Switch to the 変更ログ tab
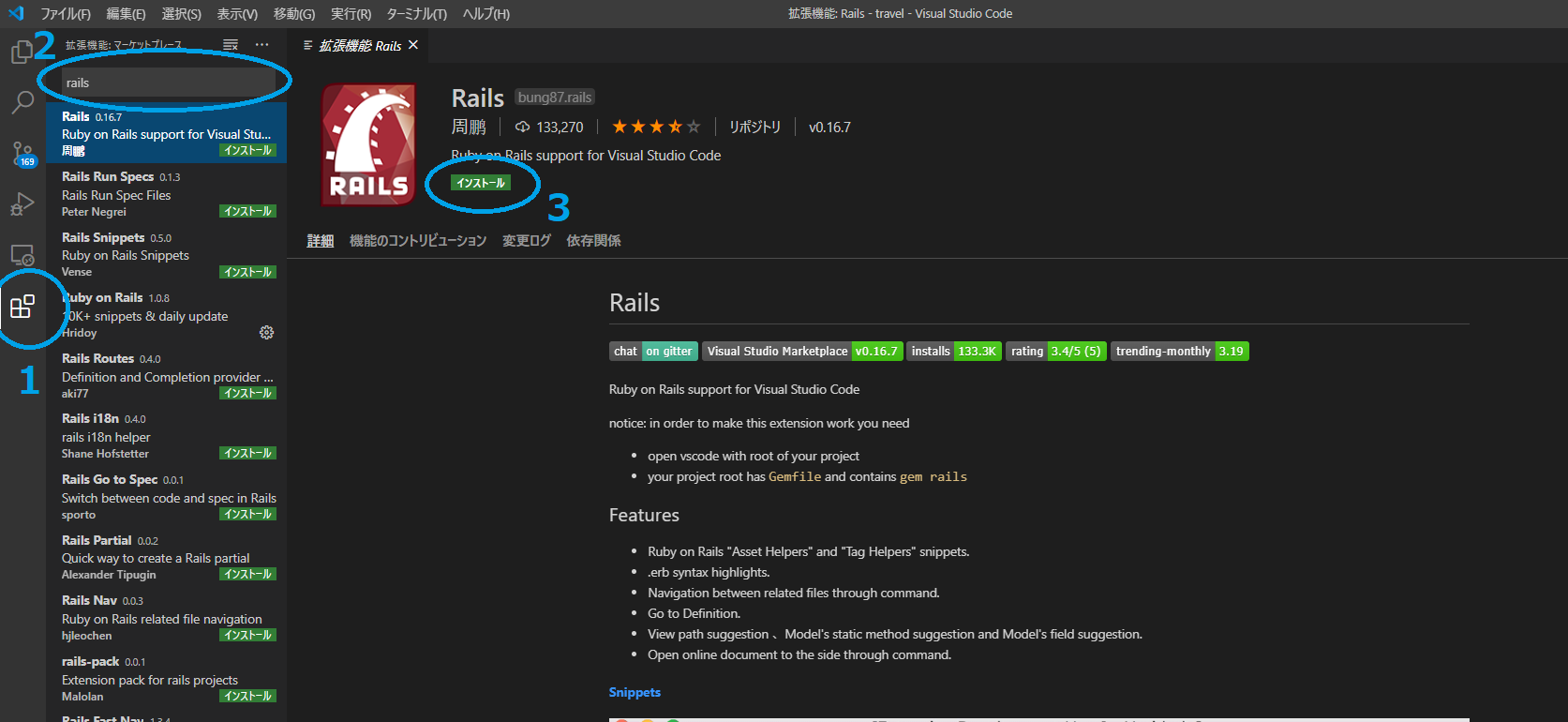Viewport: 1568px width, 722px height. [527, 241]
